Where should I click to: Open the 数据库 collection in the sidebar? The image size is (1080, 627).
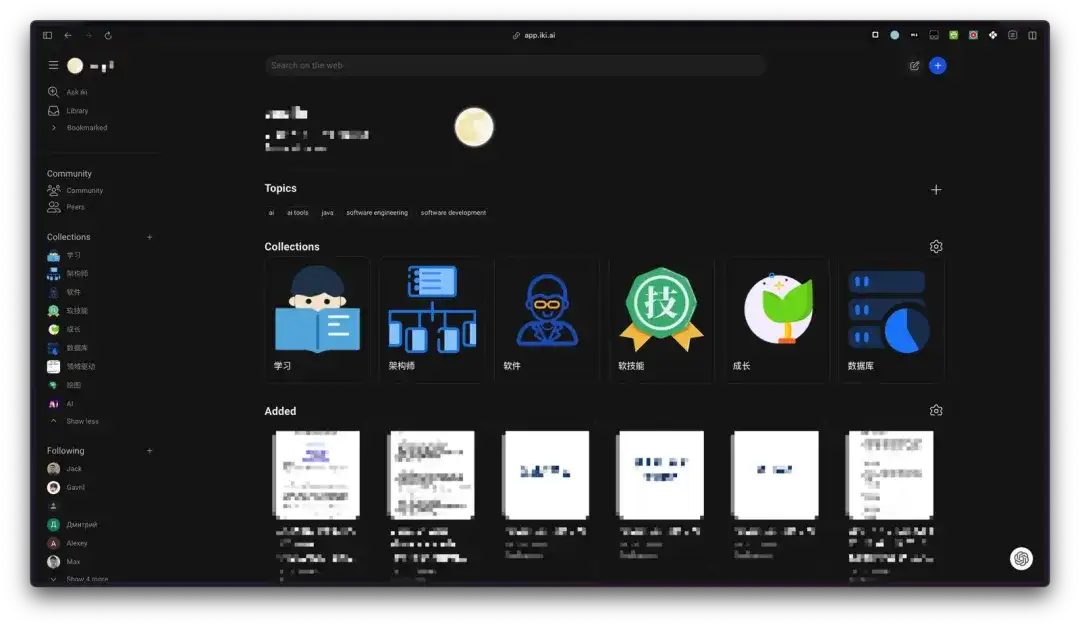(68, 348)
